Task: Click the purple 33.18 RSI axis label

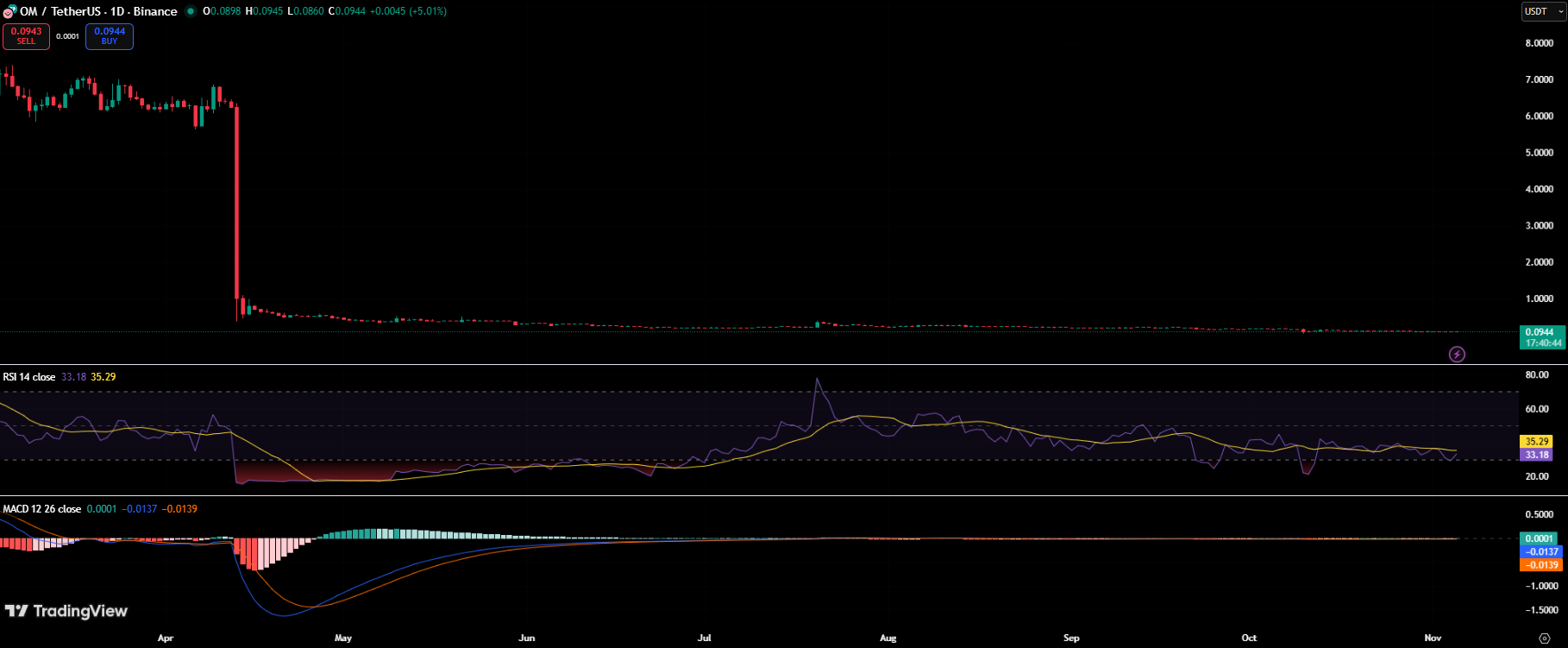Action: 1536,455
